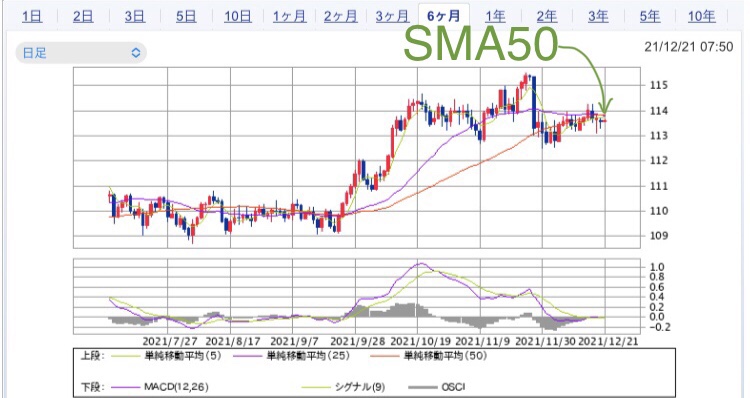Select the 3ヶ月 range tab
The image size is (750, 398).
[x=392, y=17]
